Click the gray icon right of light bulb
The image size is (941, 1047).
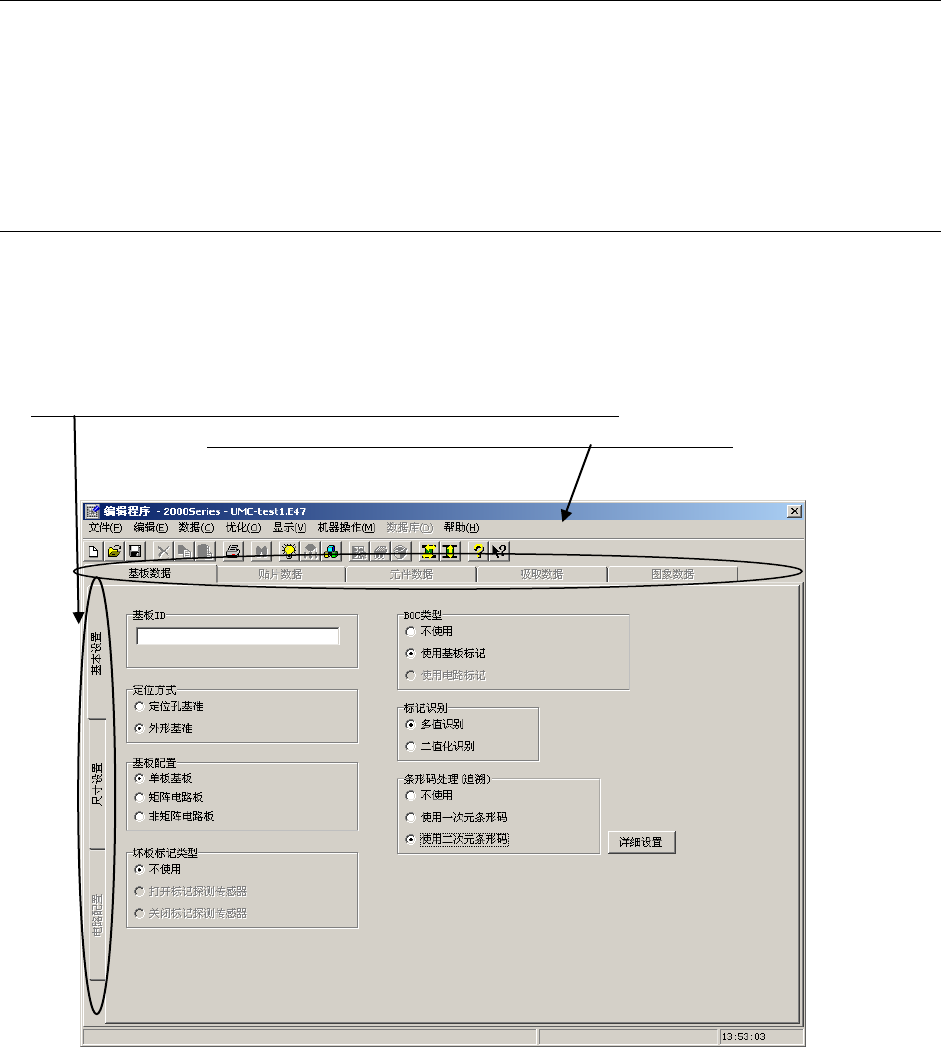click(310, 552)
